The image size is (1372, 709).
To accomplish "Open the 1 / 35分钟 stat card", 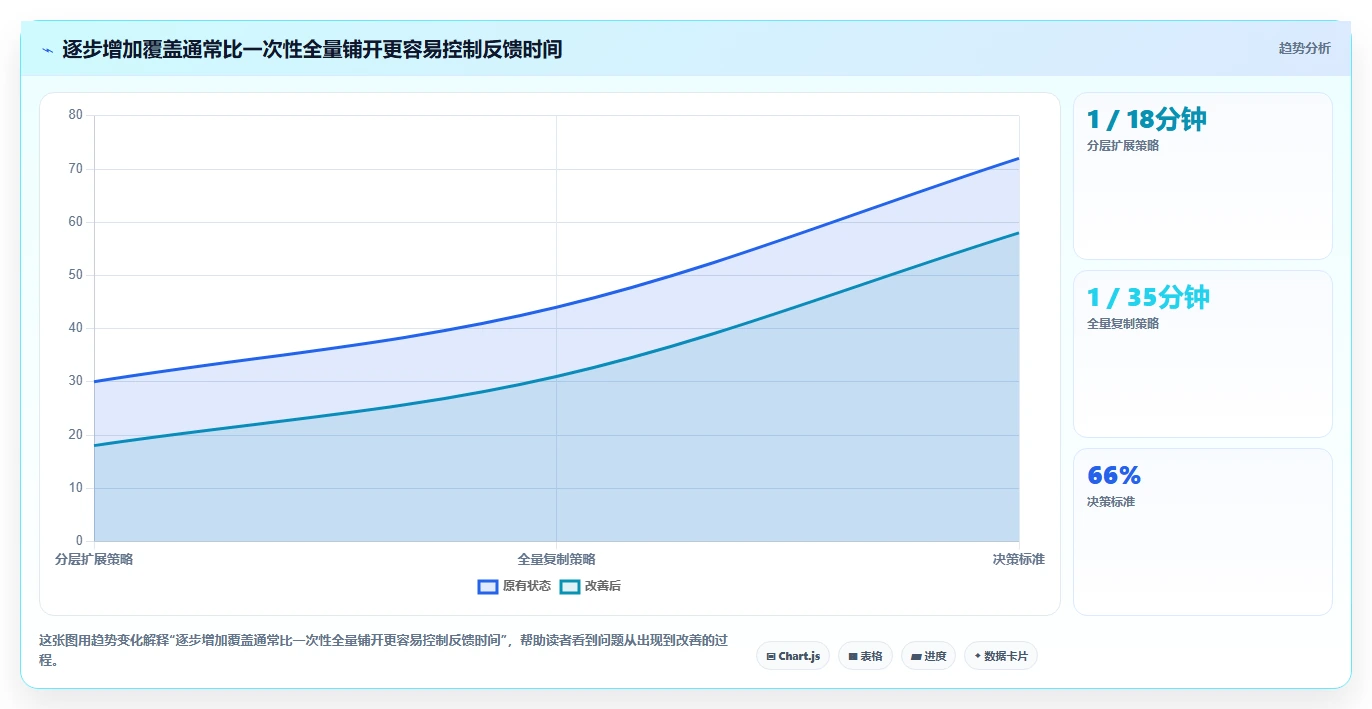I will (1203, 354).
